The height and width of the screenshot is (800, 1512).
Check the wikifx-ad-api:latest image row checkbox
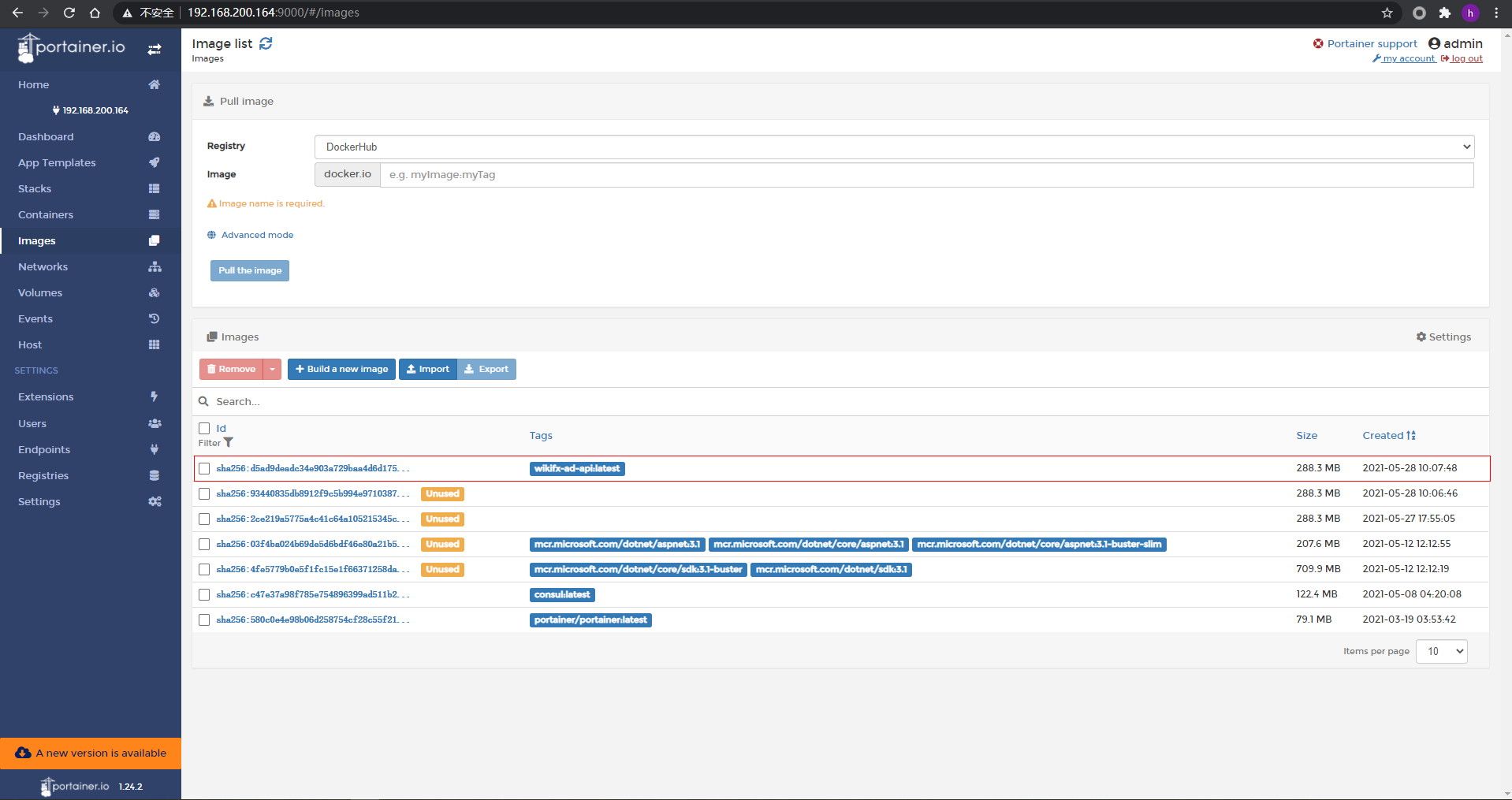click(204, 468)
